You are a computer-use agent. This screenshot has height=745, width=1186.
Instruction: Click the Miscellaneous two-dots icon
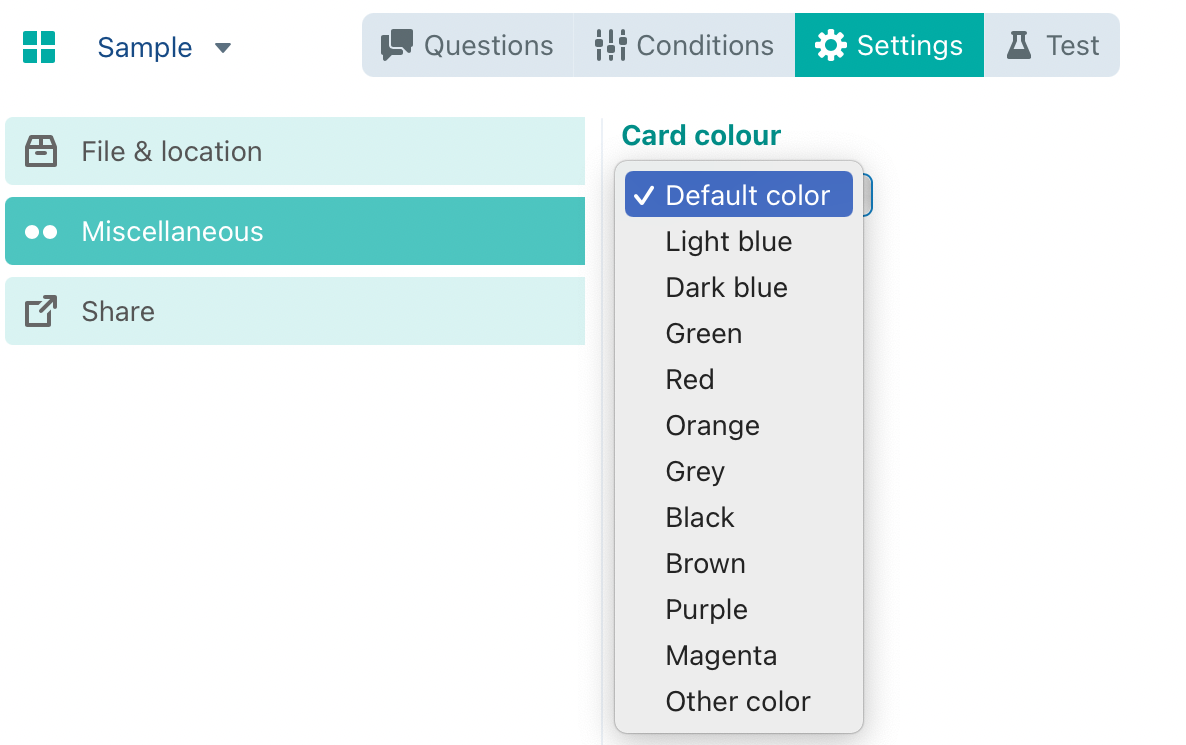41,232
